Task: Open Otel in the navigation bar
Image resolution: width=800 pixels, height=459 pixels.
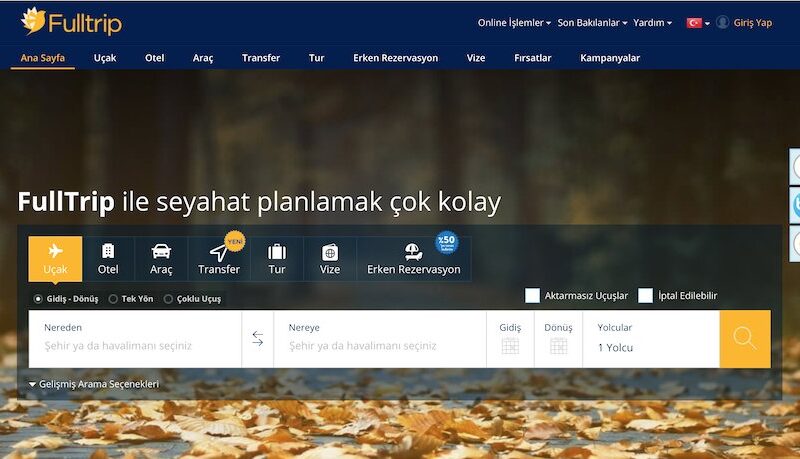Action: coord(155,58)
